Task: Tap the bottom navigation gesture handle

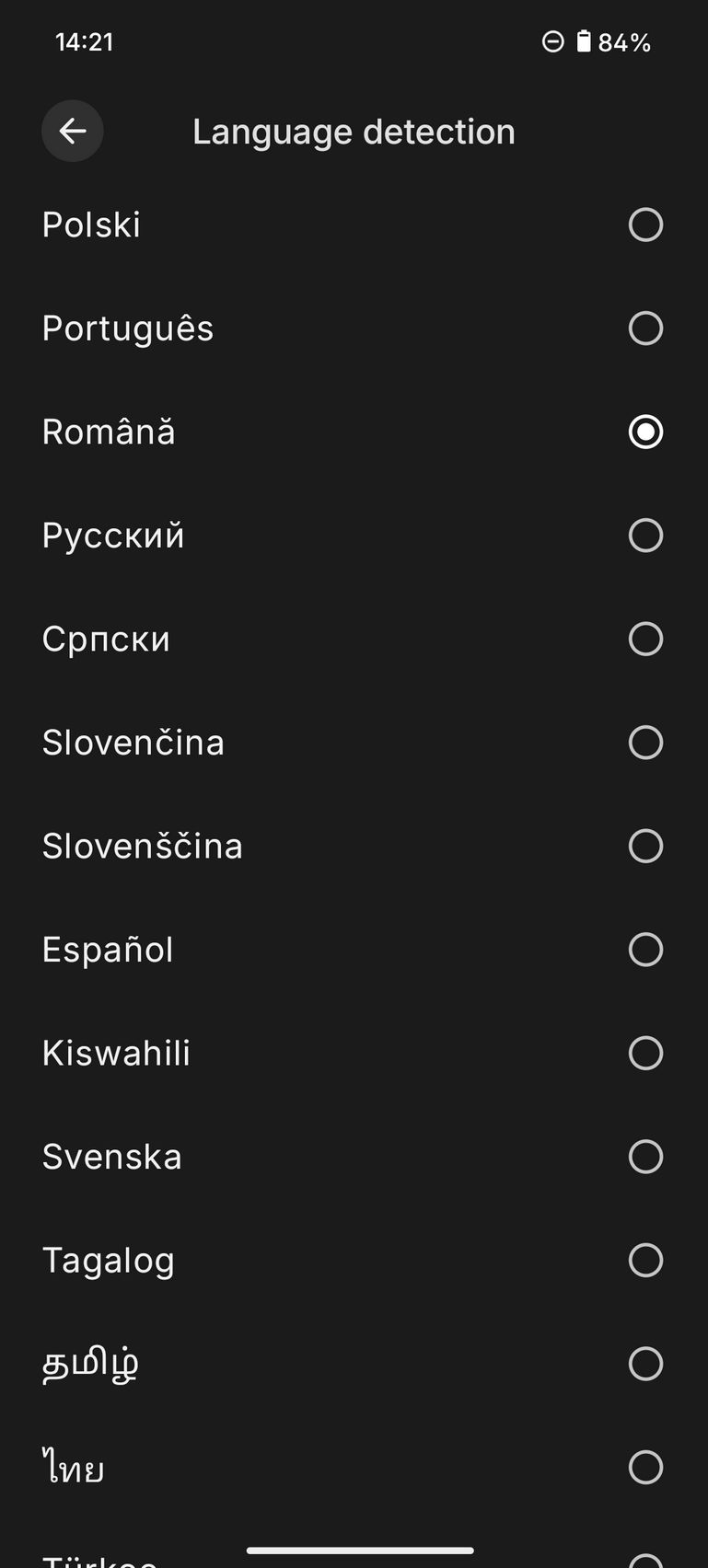Action: tap(360, 1551)
